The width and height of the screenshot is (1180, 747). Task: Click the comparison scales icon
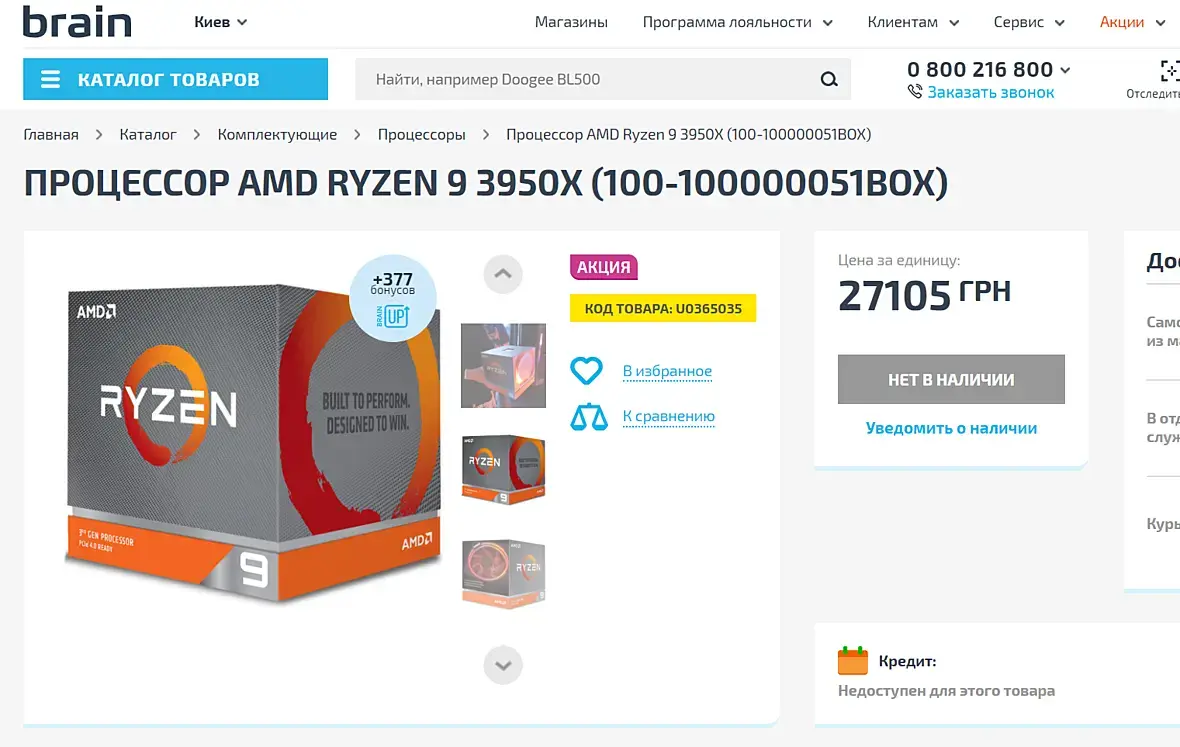(x=588, y=416)
